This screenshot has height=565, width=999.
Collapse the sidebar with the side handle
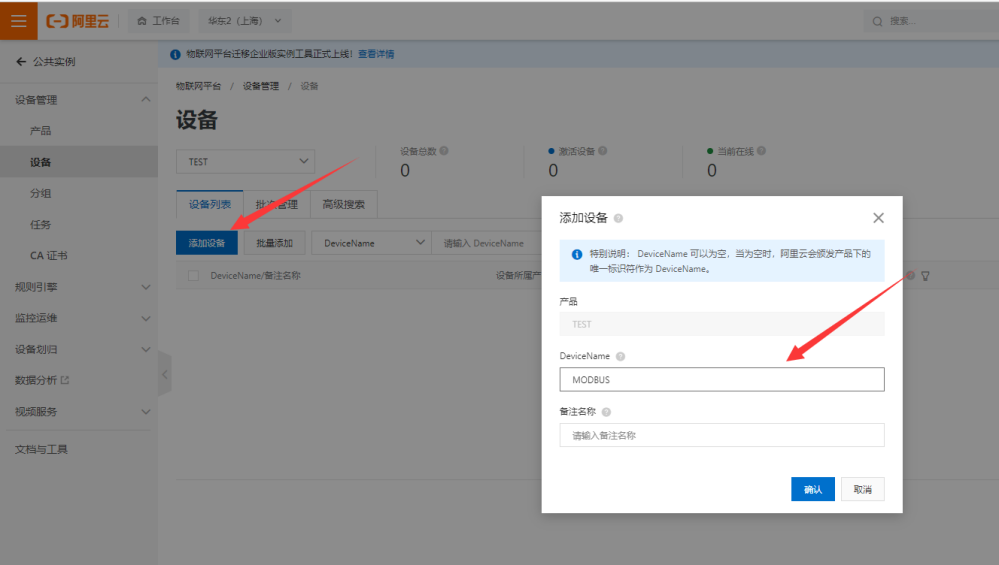[x=165, y=374]
